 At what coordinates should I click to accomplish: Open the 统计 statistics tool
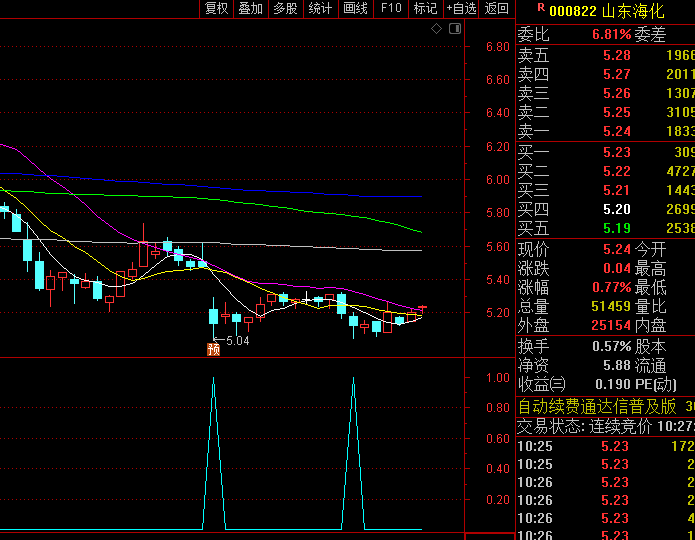click(x=320, y=9)
